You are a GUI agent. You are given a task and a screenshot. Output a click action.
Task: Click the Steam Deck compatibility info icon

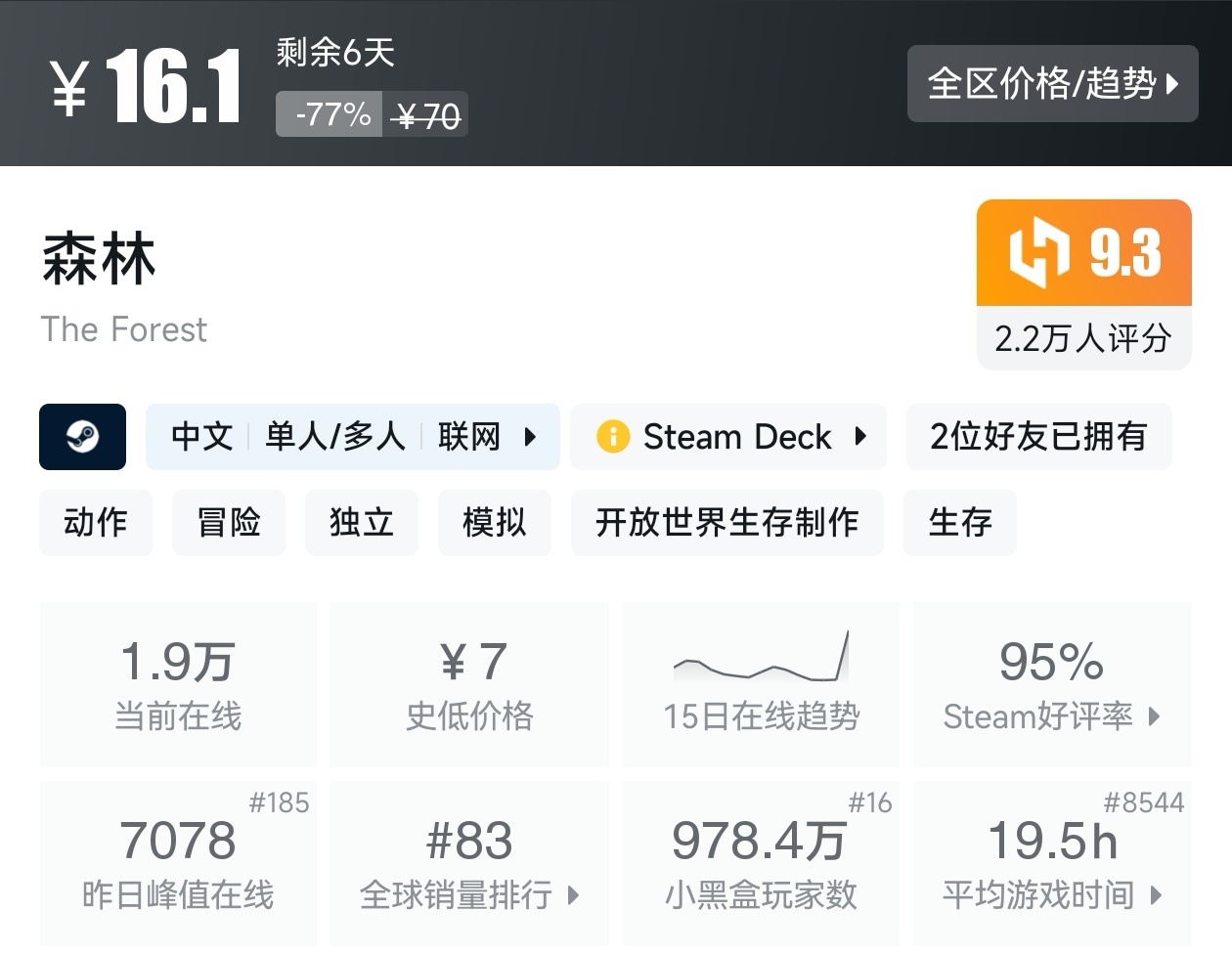(x=613, y=437)
